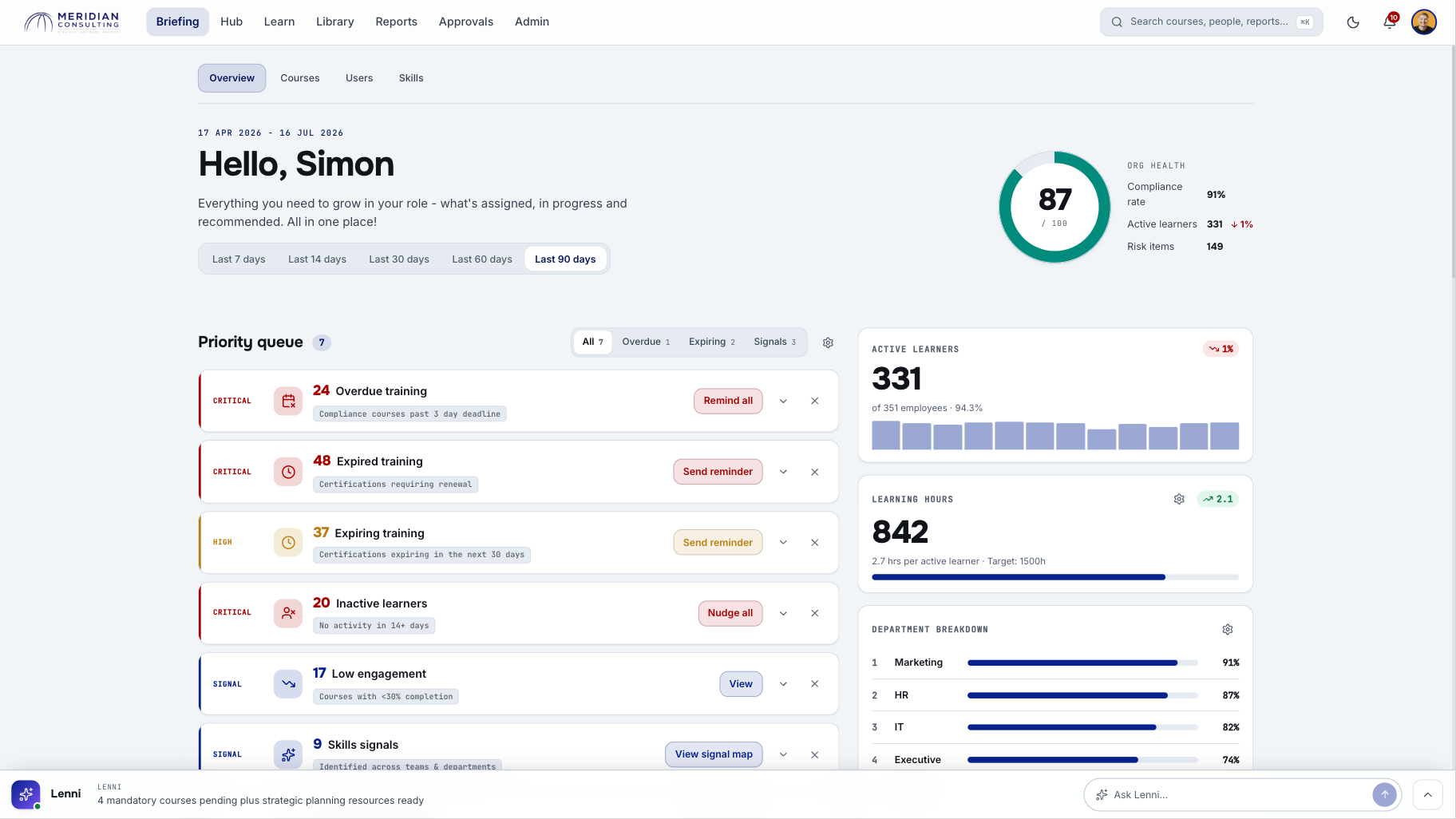Viewport: 1456px width, 819px height.
Task: Click Overdue training calendar icon
Action: (288, 401)
